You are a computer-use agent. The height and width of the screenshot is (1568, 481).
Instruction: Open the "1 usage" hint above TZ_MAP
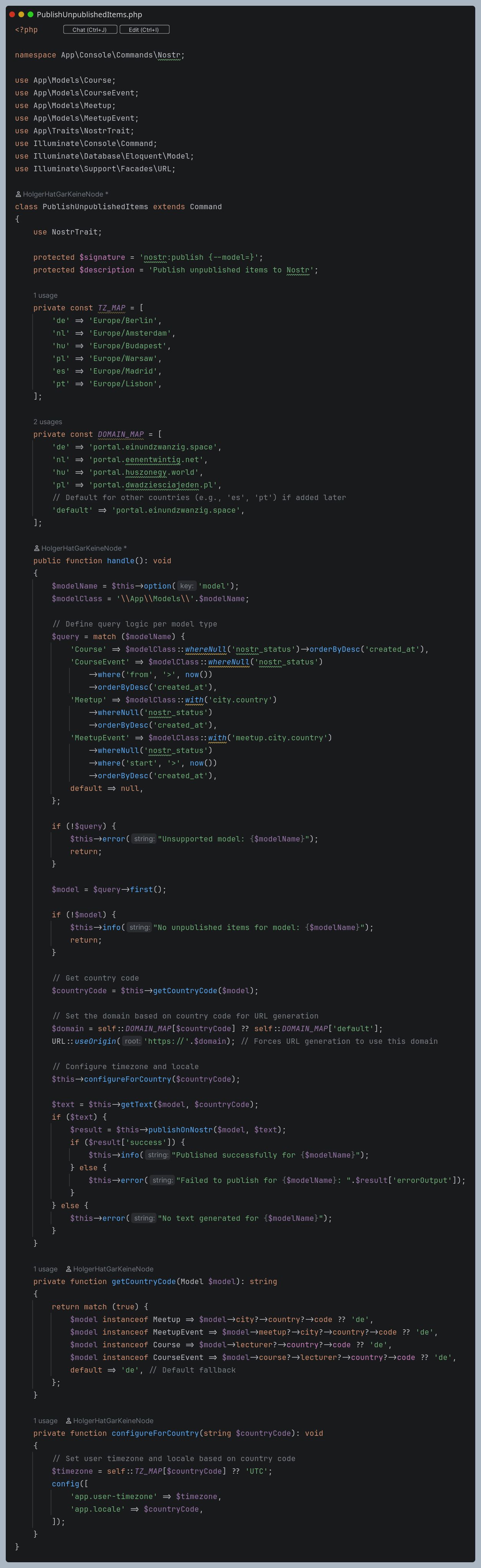pyautogui.click(x=45, y=295)
